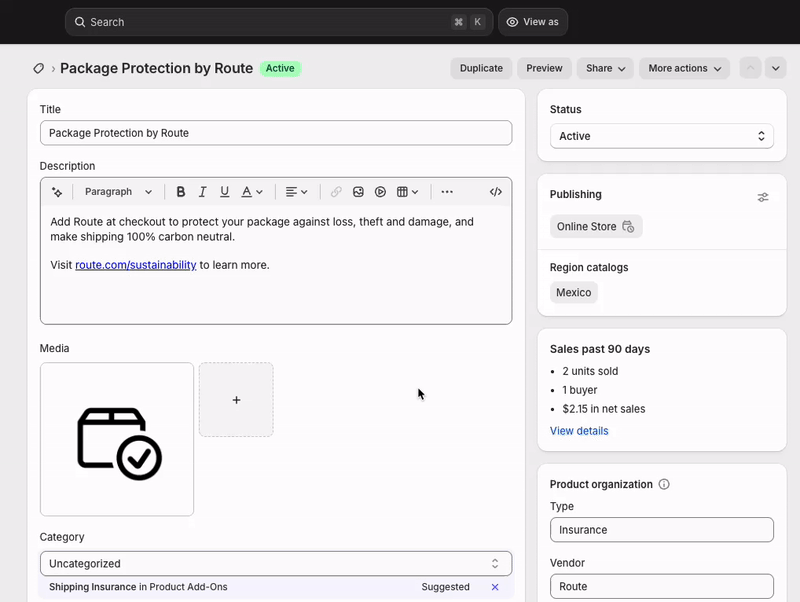This screenshot has height=602, width=800.
Task: Open the Status dropdown showing Active
Action: click(661, 136)
